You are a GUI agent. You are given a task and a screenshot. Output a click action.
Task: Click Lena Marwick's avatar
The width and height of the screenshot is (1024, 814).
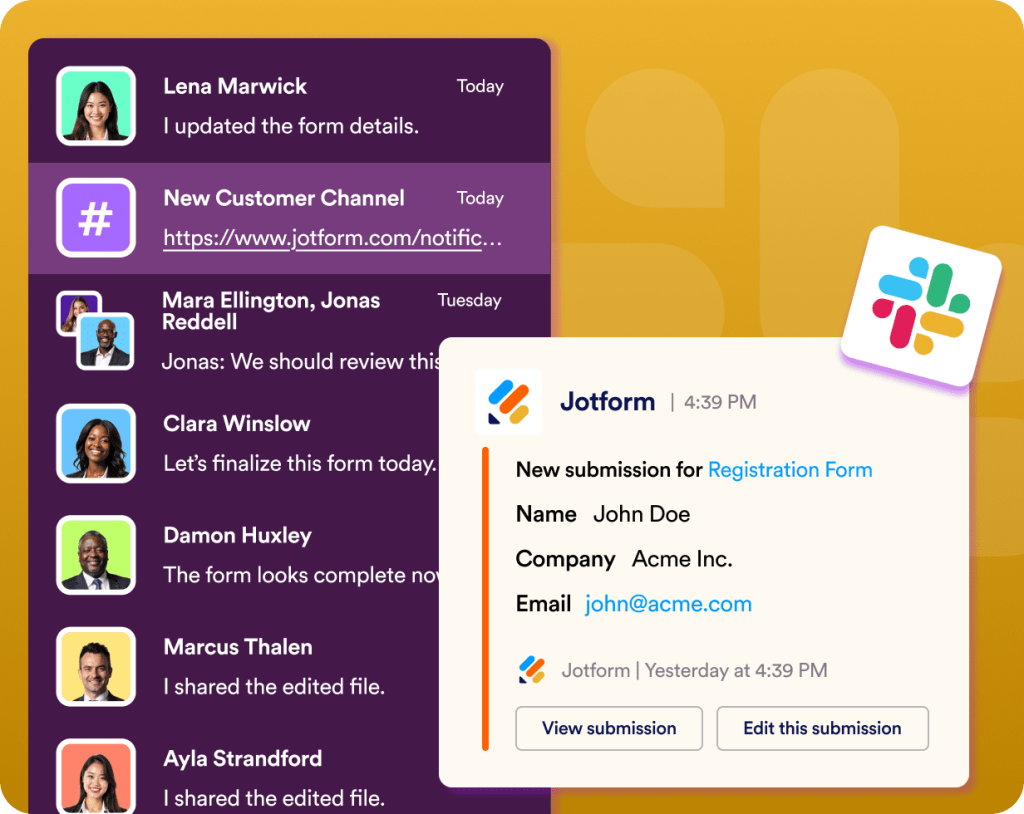[x=96, y=106]
